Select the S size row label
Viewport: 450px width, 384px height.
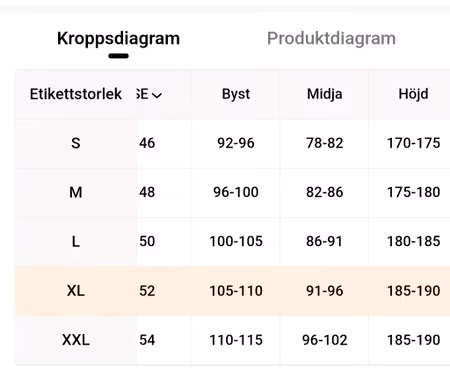tap(76, 143)
